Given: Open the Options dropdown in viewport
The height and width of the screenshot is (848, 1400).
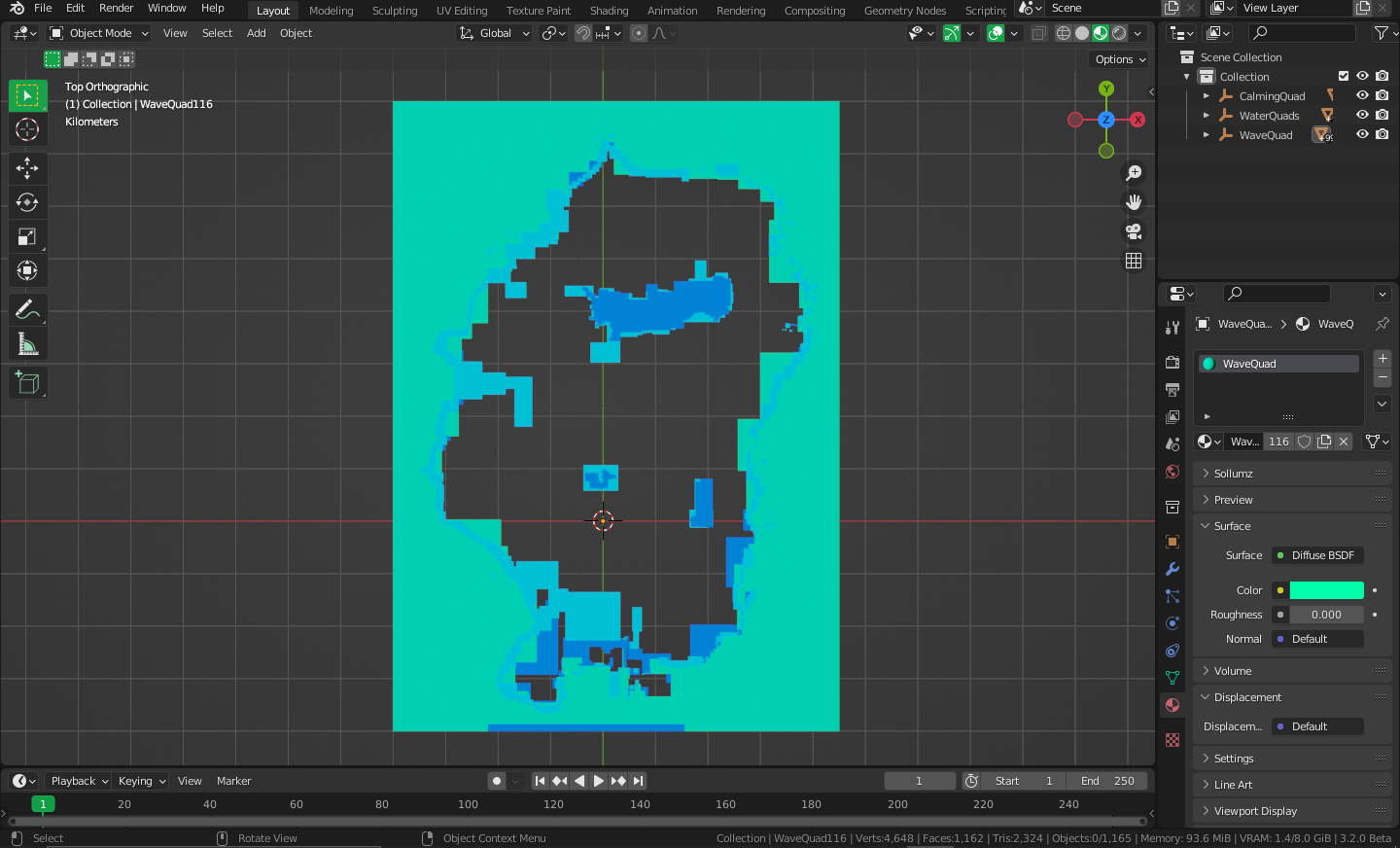Looking at the screenshot, I should (x=1120, y=59).
